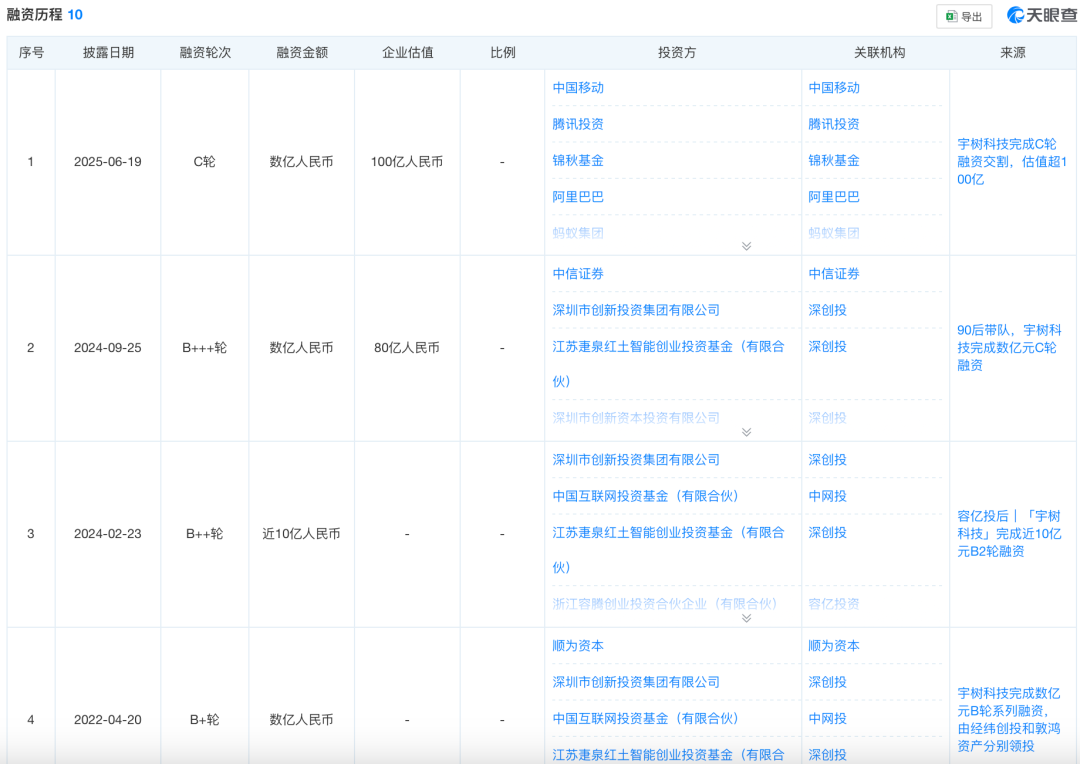Open 顺为资本 in the 投资方 column

(578, 646)
